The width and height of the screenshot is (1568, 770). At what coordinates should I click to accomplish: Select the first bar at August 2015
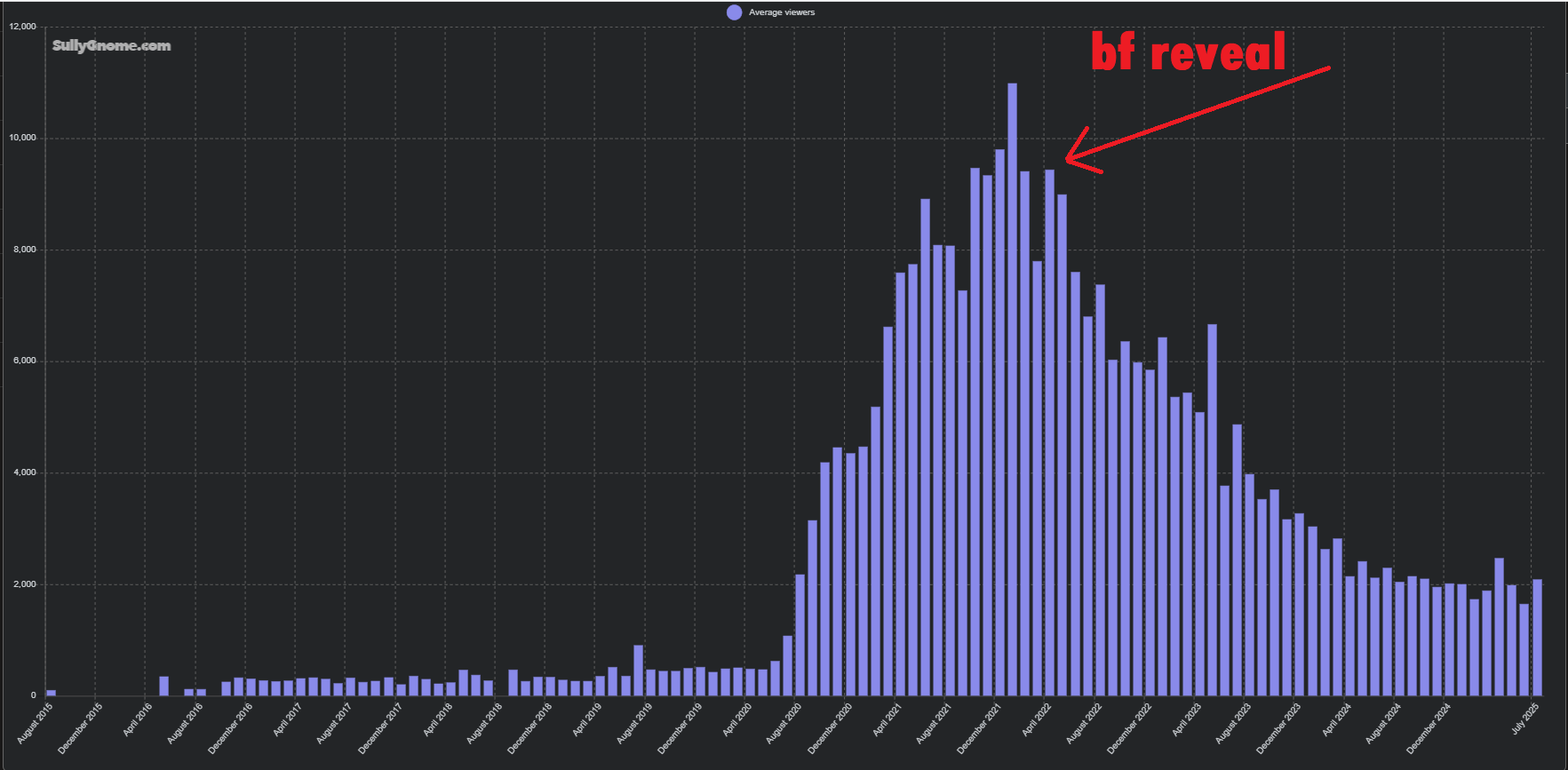tap(51, 693)
